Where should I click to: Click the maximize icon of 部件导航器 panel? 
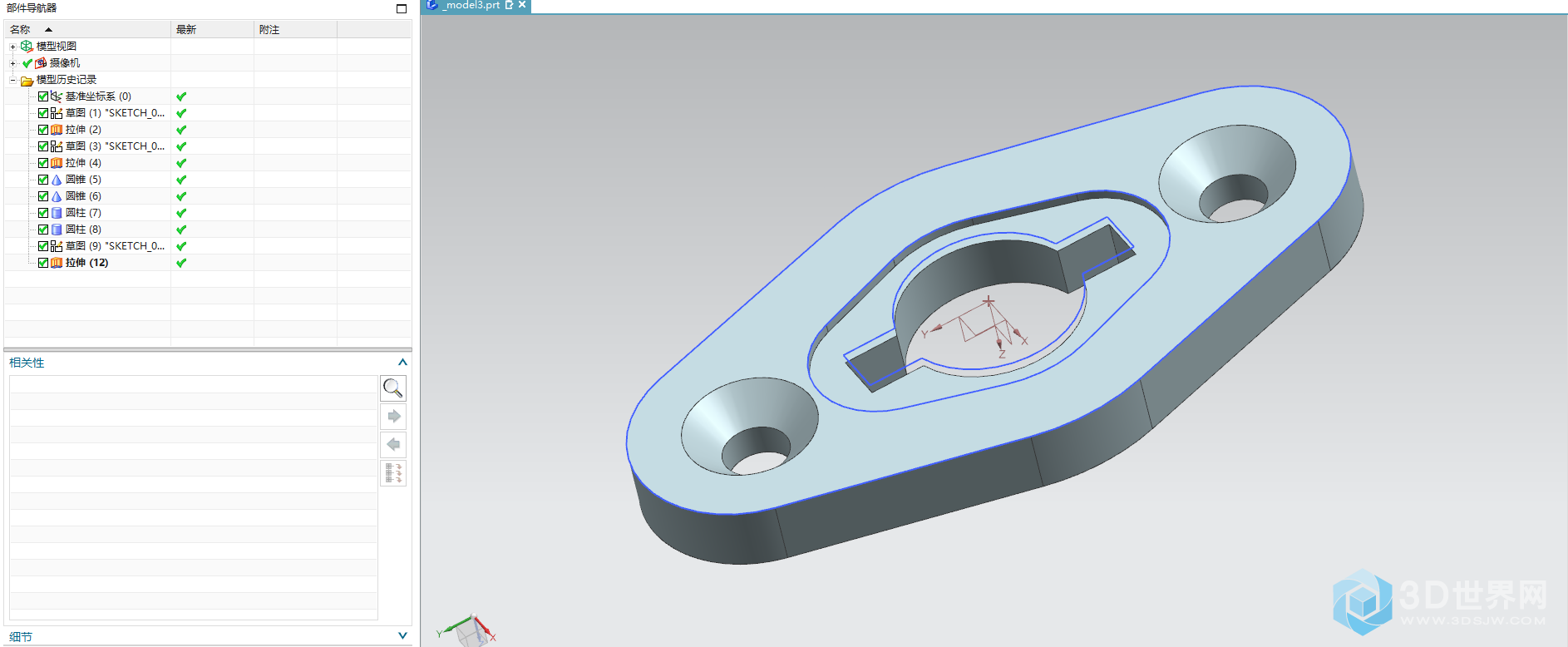pos(402,8)
